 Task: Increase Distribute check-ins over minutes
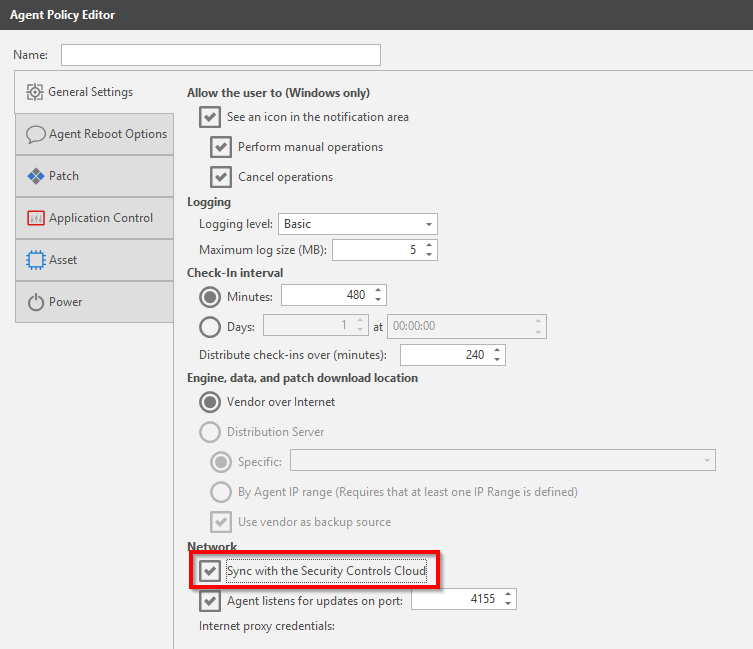click(x=497, y=350)
